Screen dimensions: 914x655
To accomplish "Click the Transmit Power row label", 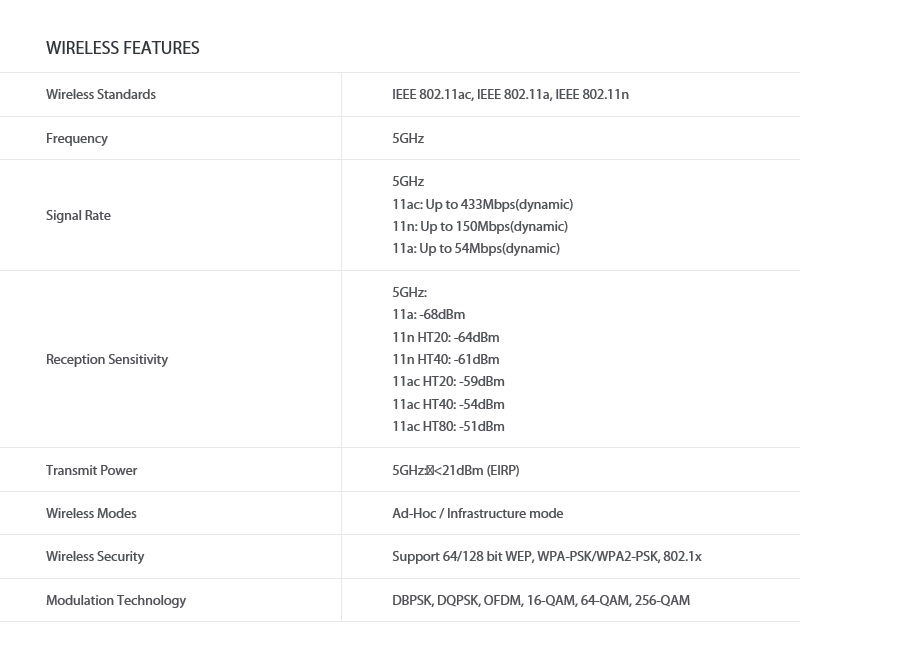I will tap(92, 471).
